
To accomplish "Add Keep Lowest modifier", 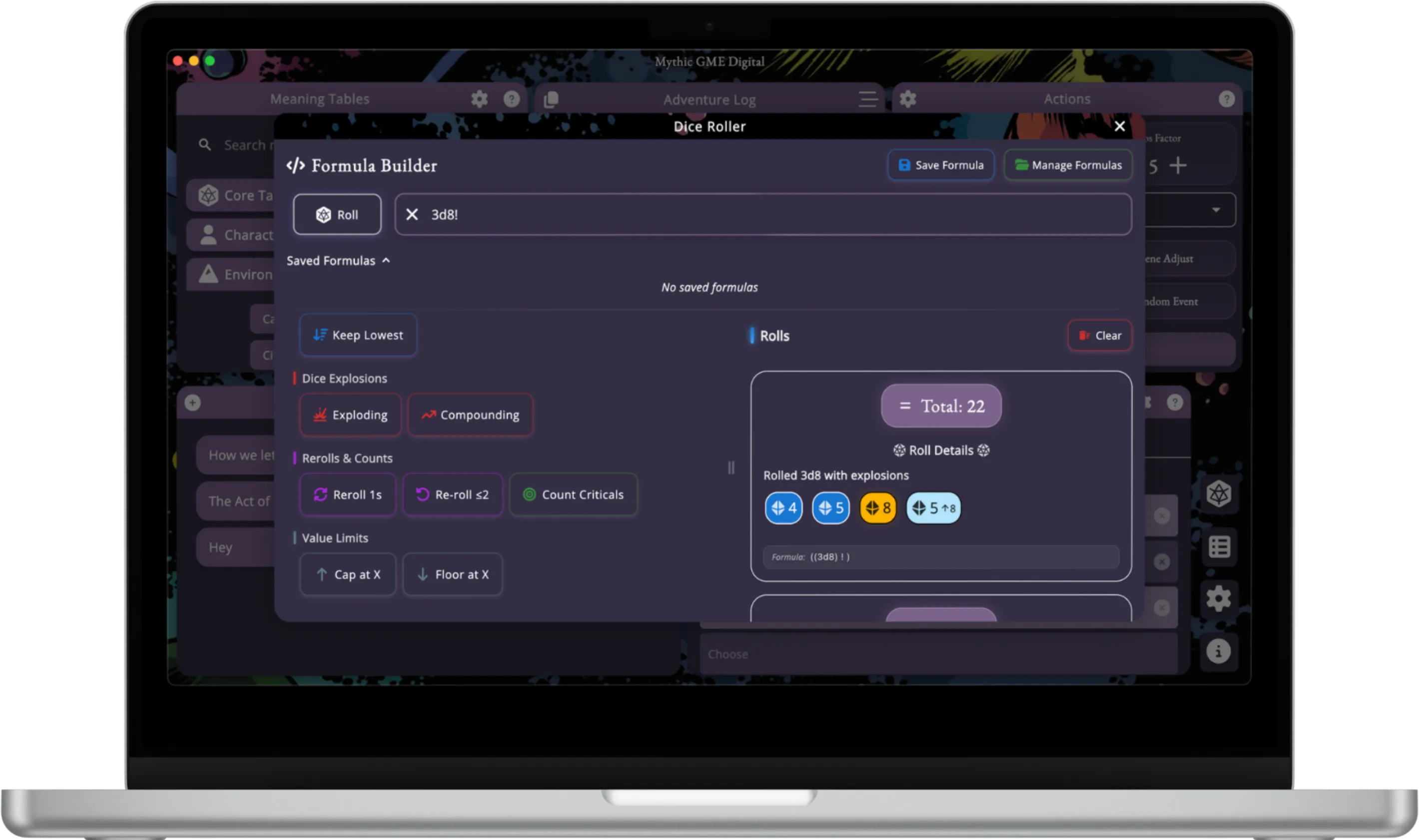I will coord(358,335).
